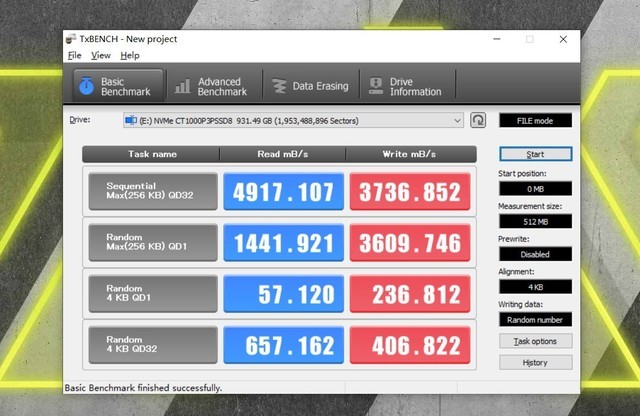The width and height of the screenshot is (640, 416).
Task: Open the View menu
Action: (x=101, y=56)
